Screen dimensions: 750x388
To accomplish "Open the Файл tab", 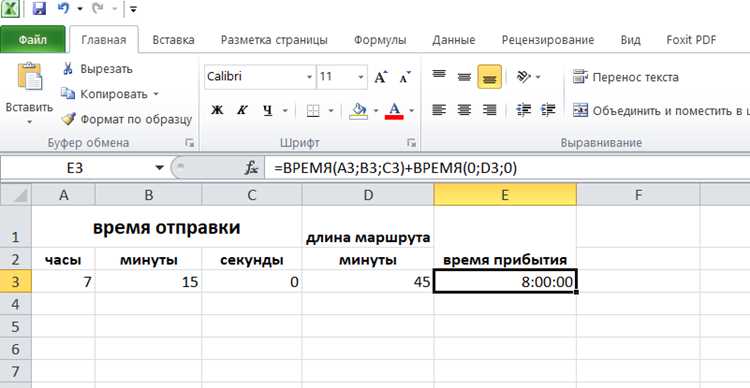I will (x=33, y=40).
